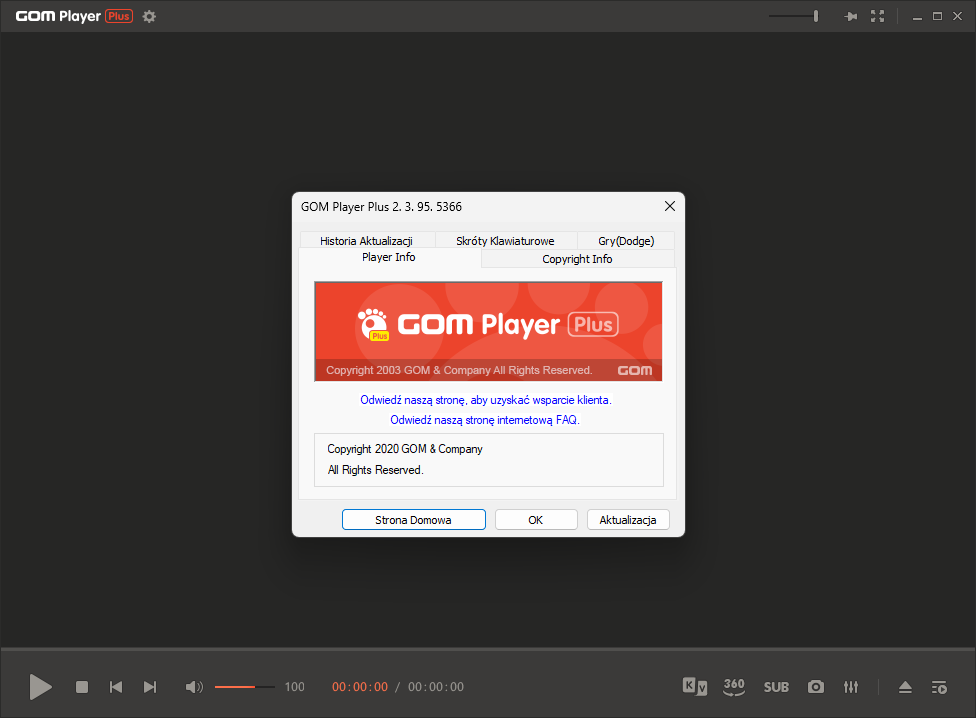Open the Skróty Klawiaturowe tab
The width and height of the screenshot is (976, 718).
(505, 241)
